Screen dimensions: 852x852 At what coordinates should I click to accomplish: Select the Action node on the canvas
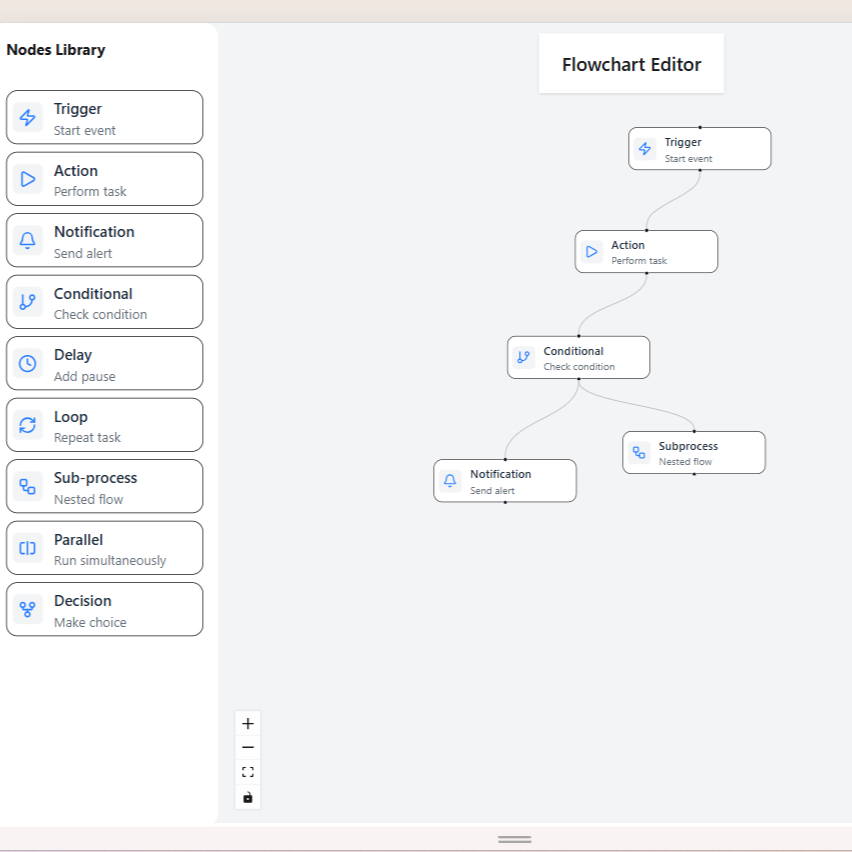point(646,252)
